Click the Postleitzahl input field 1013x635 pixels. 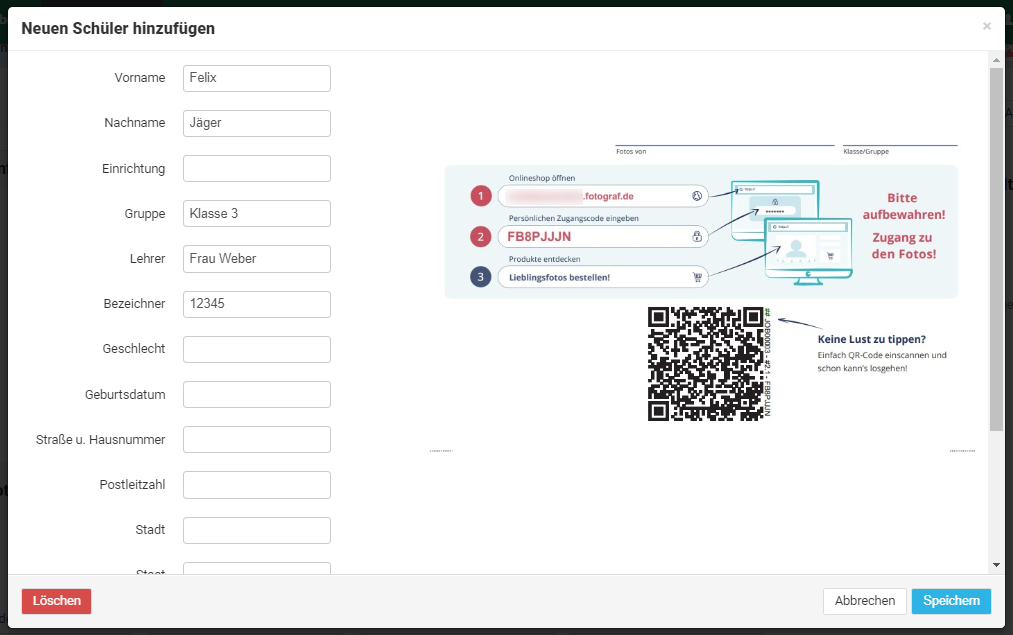coord(256,485)
